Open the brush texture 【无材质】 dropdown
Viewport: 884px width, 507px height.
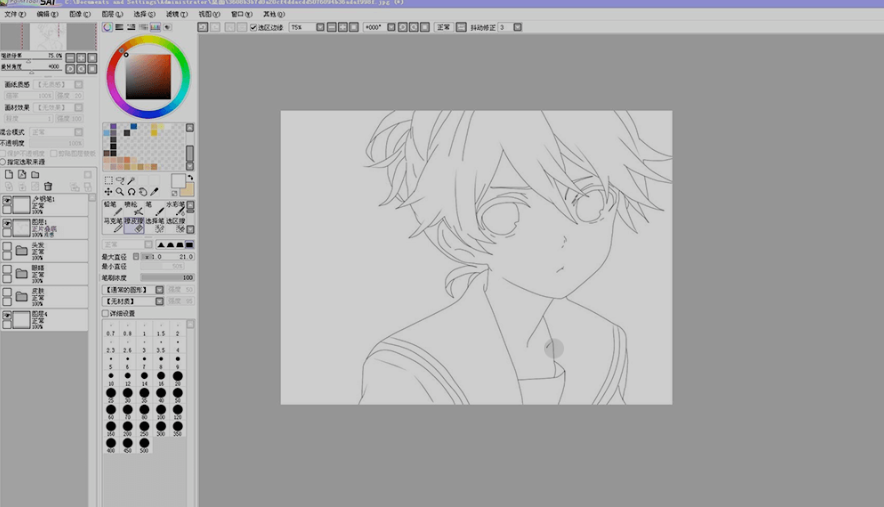click(x=160, y=302)
